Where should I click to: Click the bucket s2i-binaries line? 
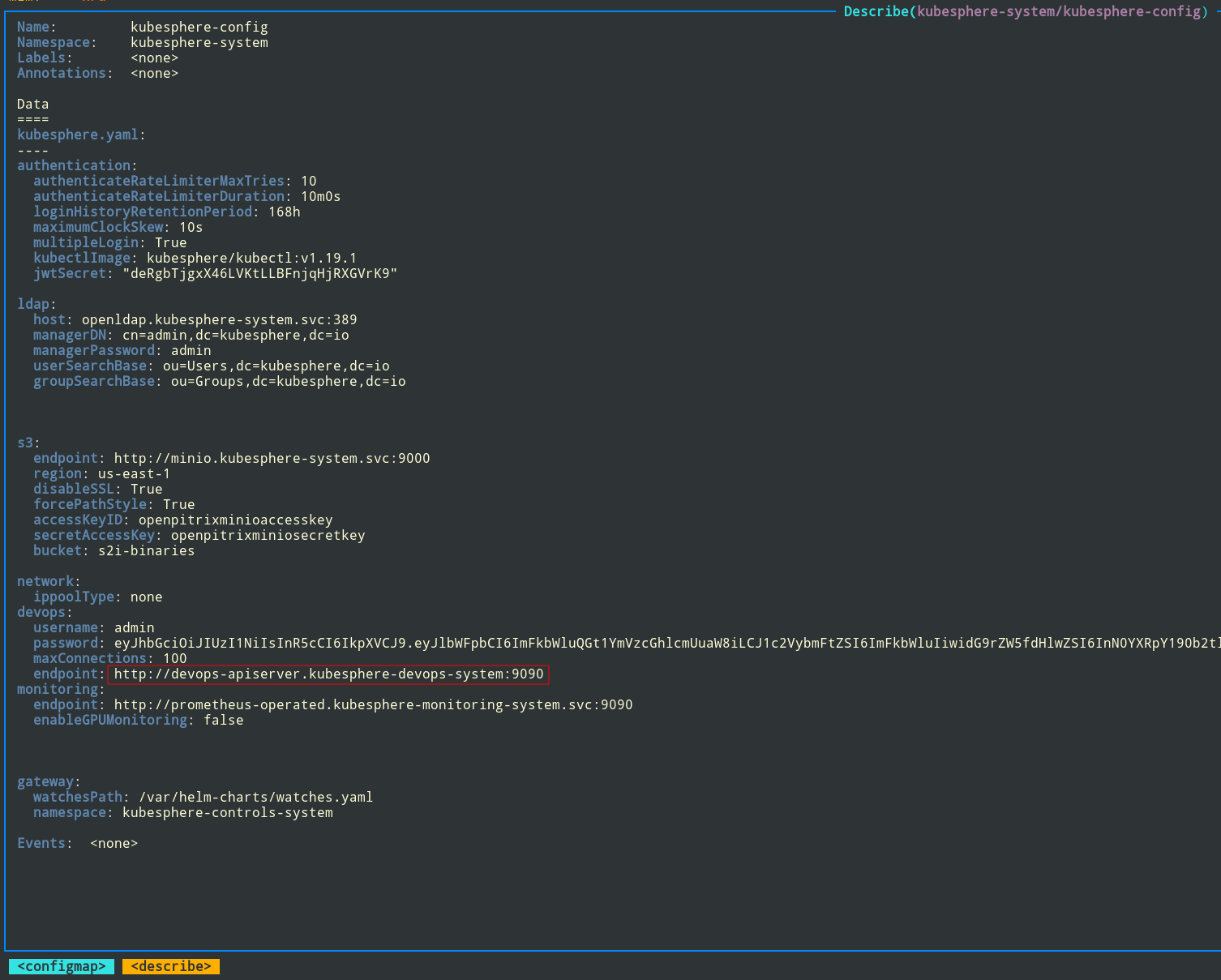pos(114,550)
